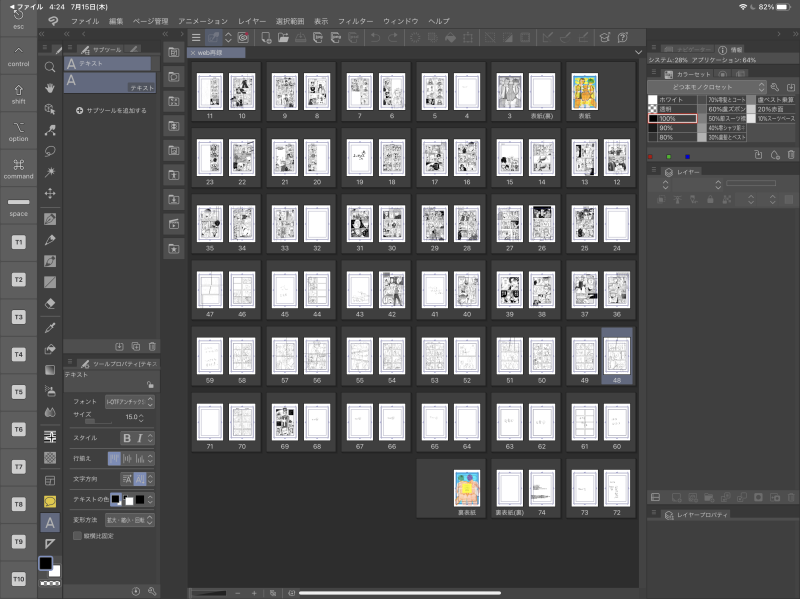800x599 pixels.
Task: Tap the T1 edge keyboard key
Action: [x=18, y=242]
